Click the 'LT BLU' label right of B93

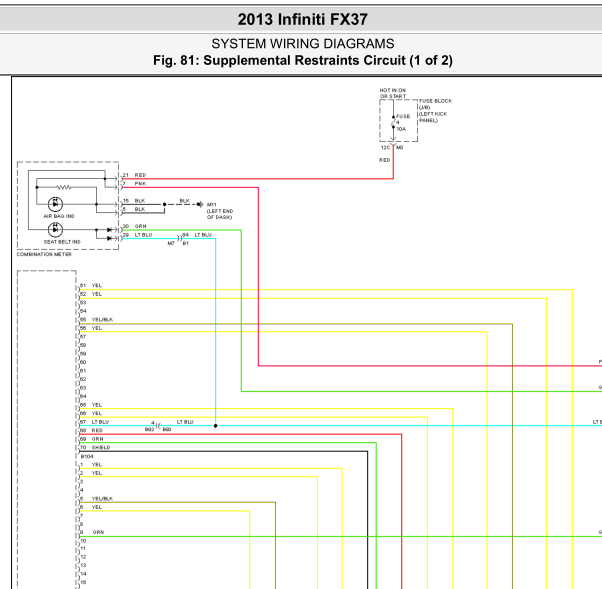tap(185, 422)
